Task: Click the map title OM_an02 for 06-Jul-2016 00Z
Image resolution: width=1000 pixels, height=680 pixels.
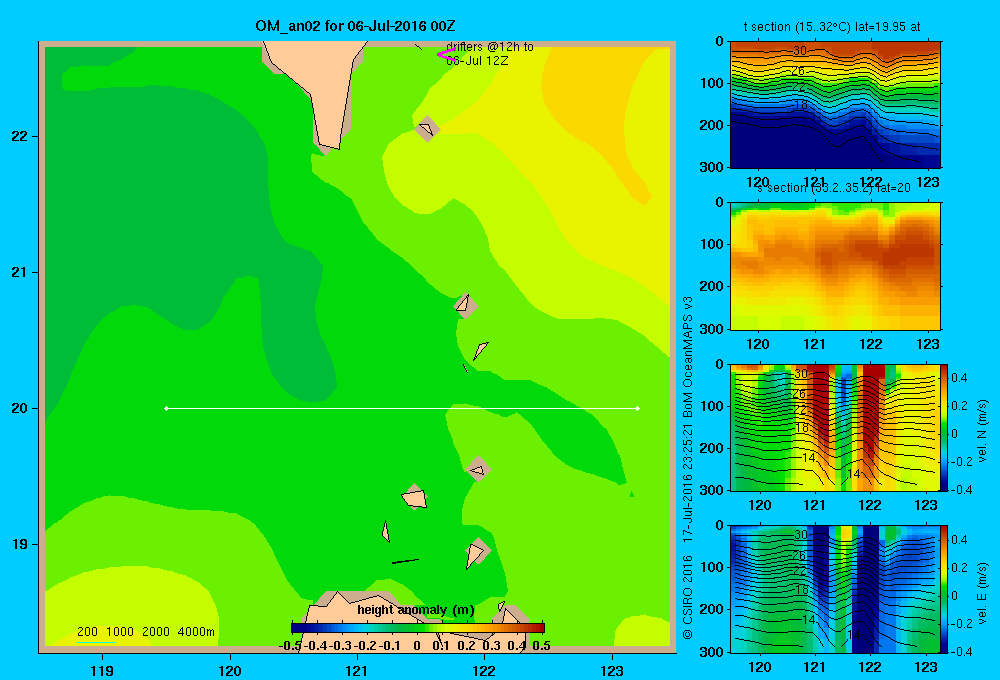Action: [x=355, y=26]
